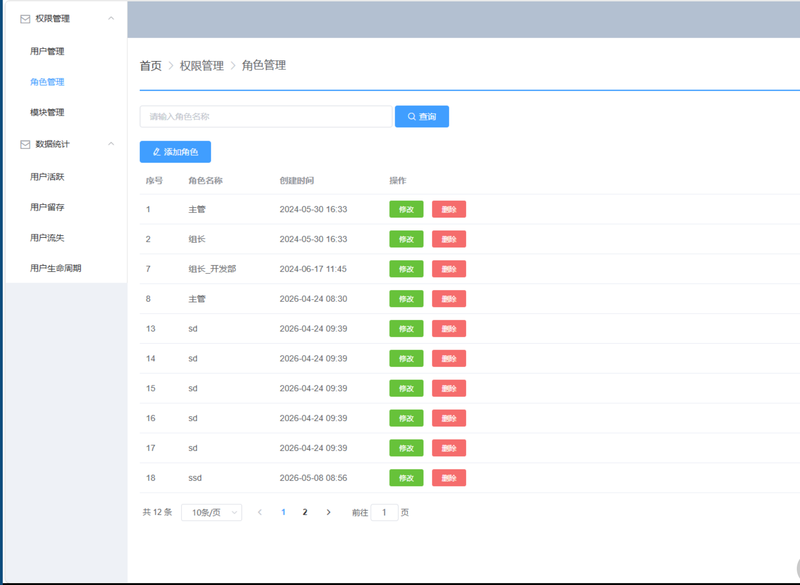Edit role number 15 sd
The width and height of the screenshot is (800, 585).
pos(406,388)
